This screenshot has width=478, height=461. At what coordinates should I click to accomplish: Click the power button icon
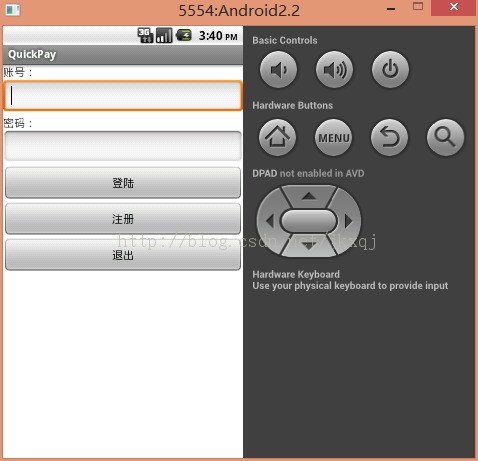(390, 70)
